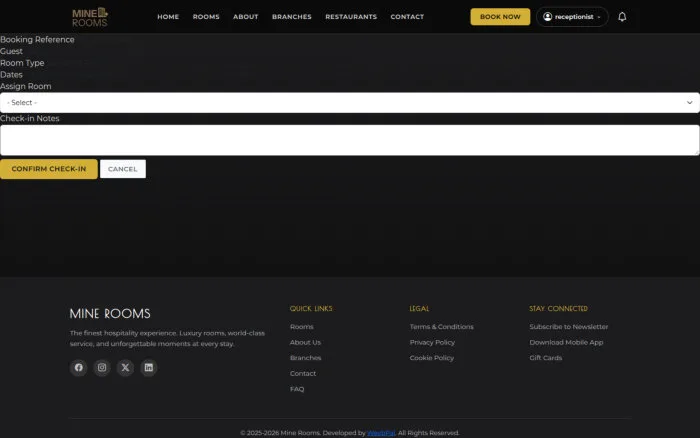Open the Privacy Policy link

click(432, 342)
